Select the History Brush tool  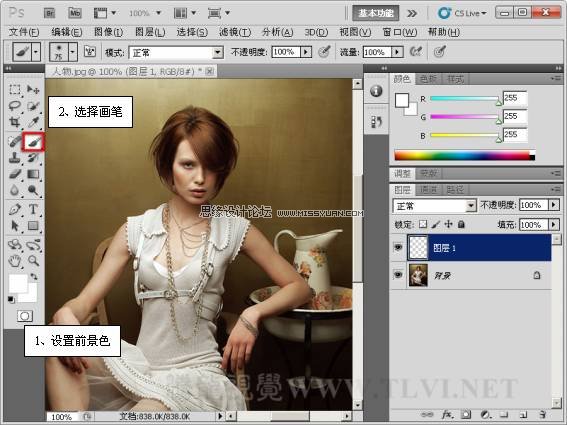coord(33,158)
